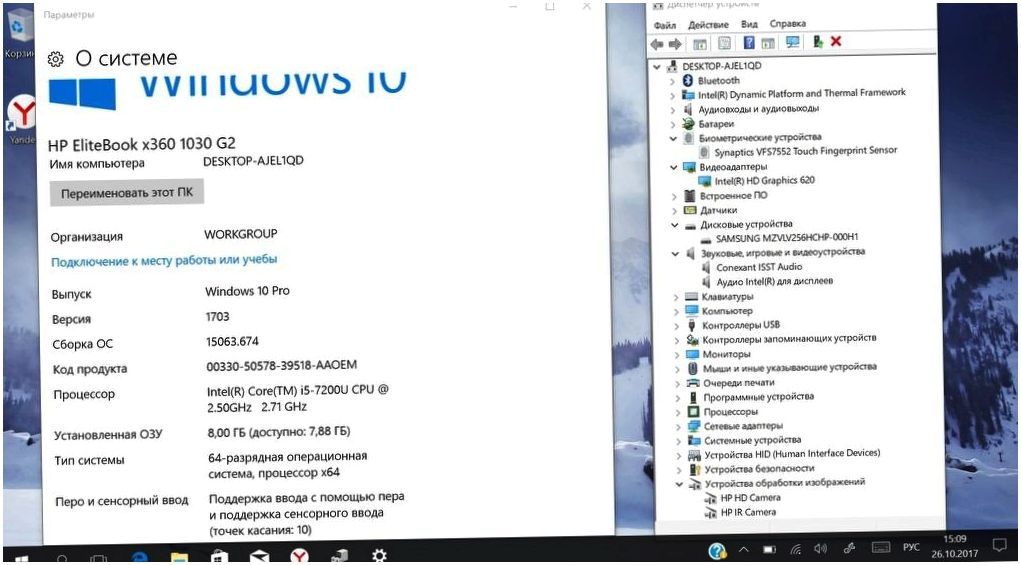The width and height of the screenshot is (1021, 565).
Task: Open the Файл menu in Device Manager
Action: [665, 26]
